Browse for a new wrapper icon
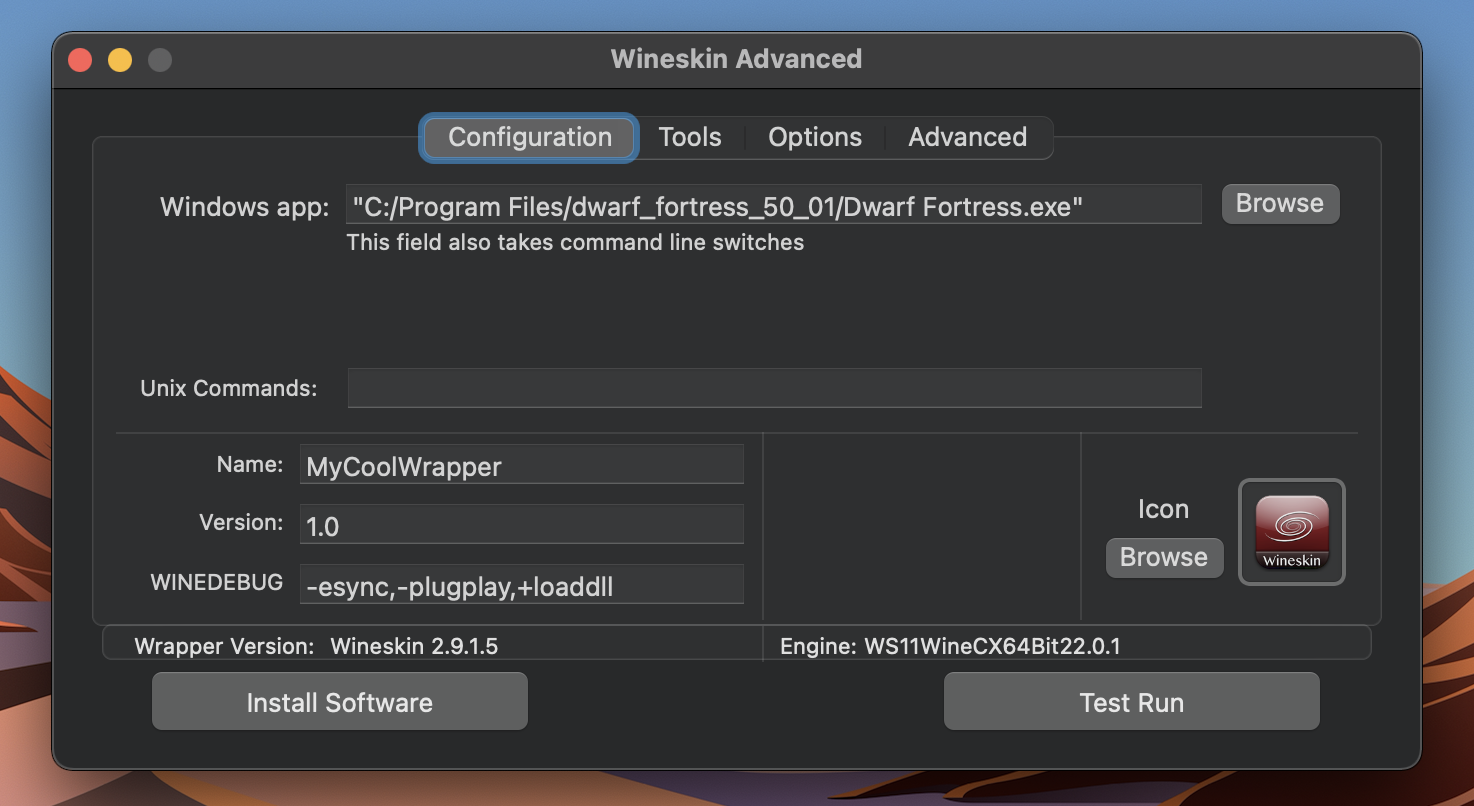 pyautogui.click(x=1164, y=557)
